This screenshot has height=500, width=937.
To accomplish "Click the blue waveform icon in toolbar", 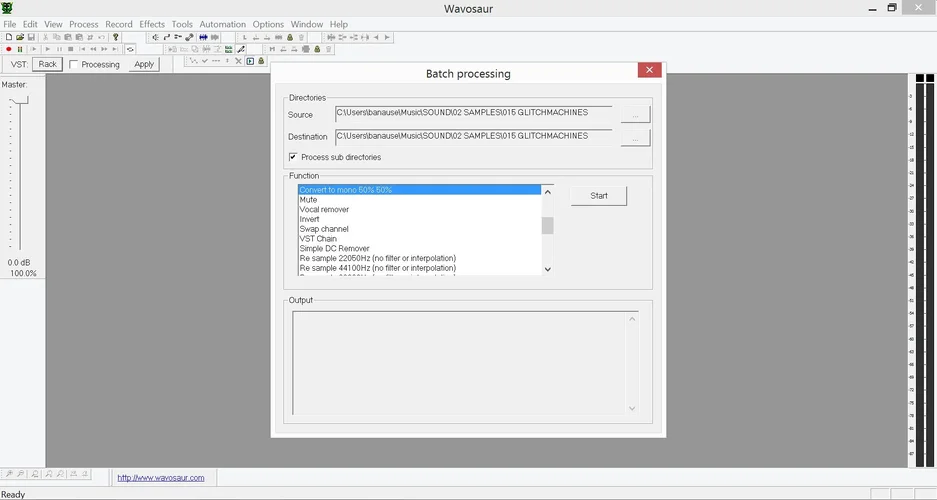I will [203, 37].
